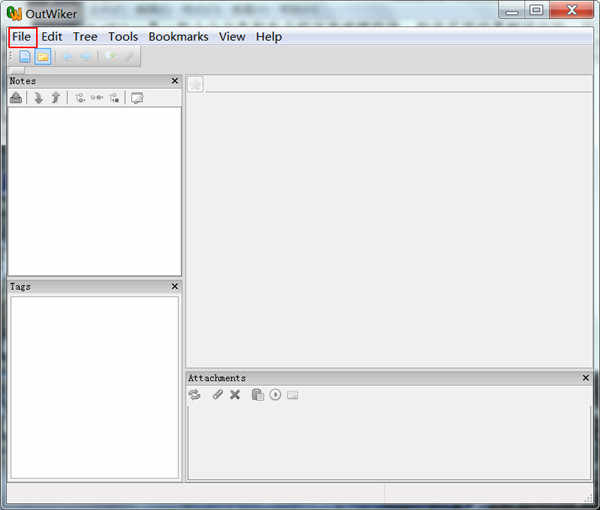Click the yellow open-folder toolbar icon
Image resolution: width=600 pixels, height=510 pixels.
43,57
